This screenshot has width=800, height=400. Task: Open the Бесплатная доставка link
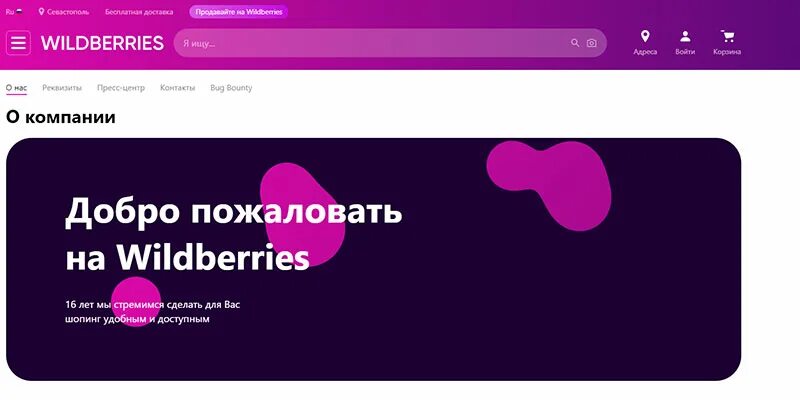click(139, 12)
